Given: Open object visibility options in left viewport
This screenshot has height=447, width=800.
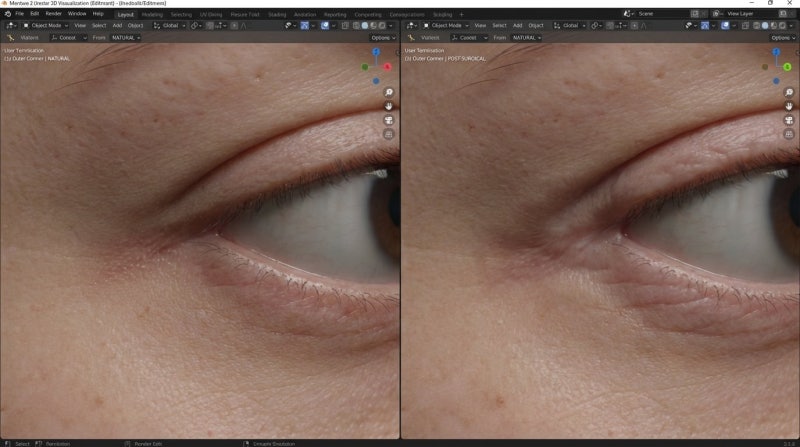Looking at the screenshot, I should 290,26.
